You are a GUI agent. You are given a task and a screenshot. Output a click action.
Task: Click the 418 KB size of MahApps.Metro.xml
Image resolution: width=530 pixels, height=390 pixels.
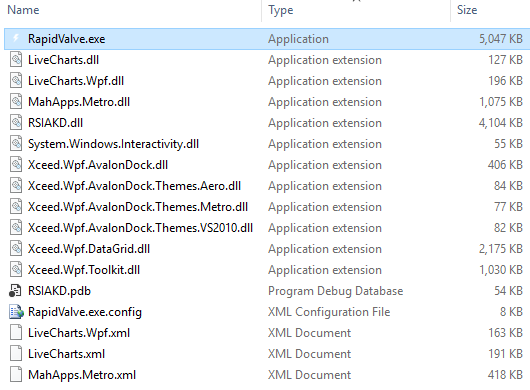click(505, 375)
